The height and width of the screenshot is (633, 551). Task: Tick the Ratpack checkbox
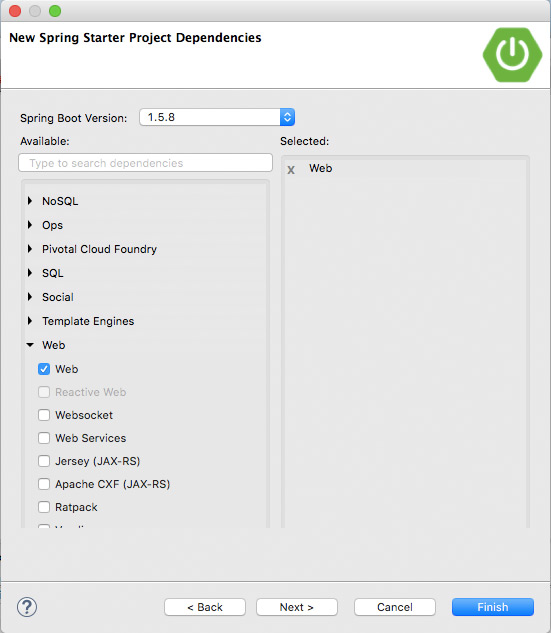[44, 507]
